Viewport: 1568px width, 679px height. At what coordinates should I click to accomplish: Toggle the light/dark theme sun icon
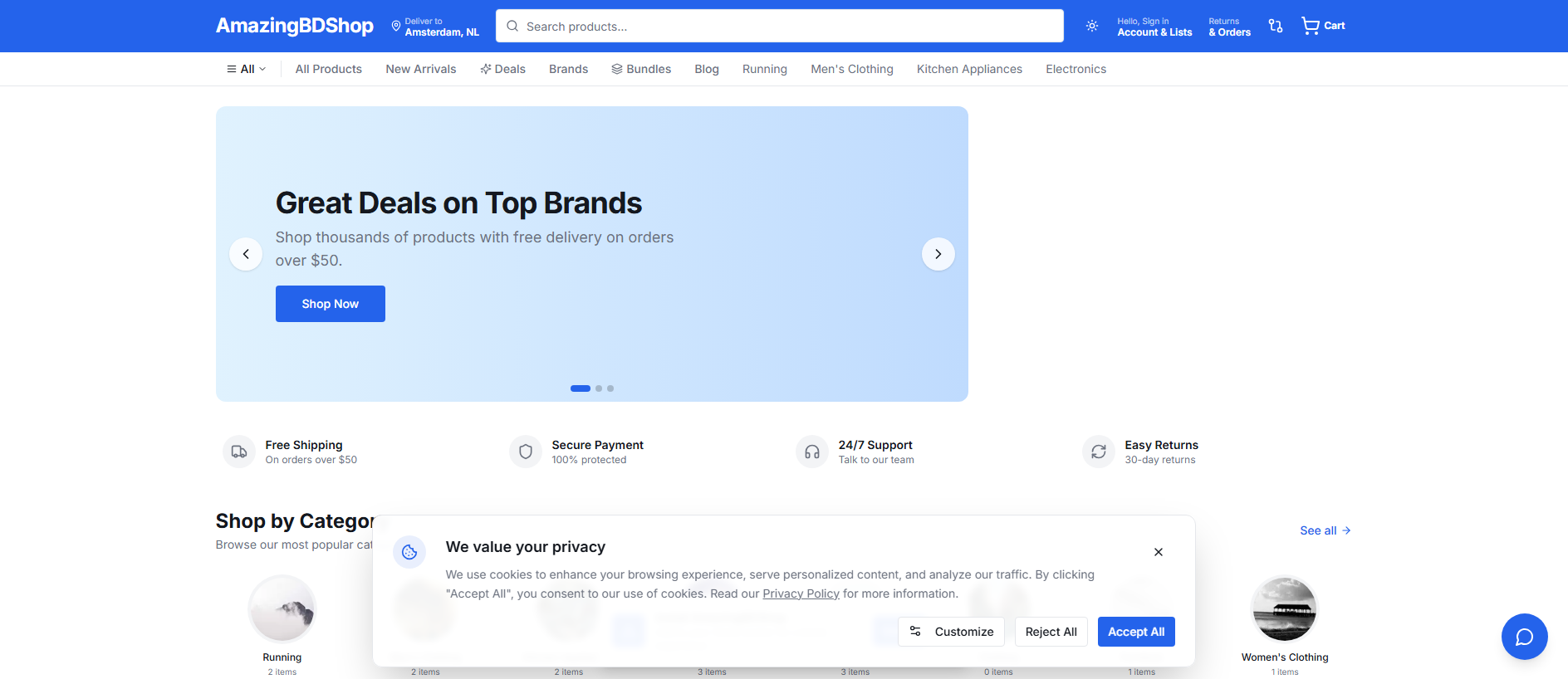(x=1092, y=26)
